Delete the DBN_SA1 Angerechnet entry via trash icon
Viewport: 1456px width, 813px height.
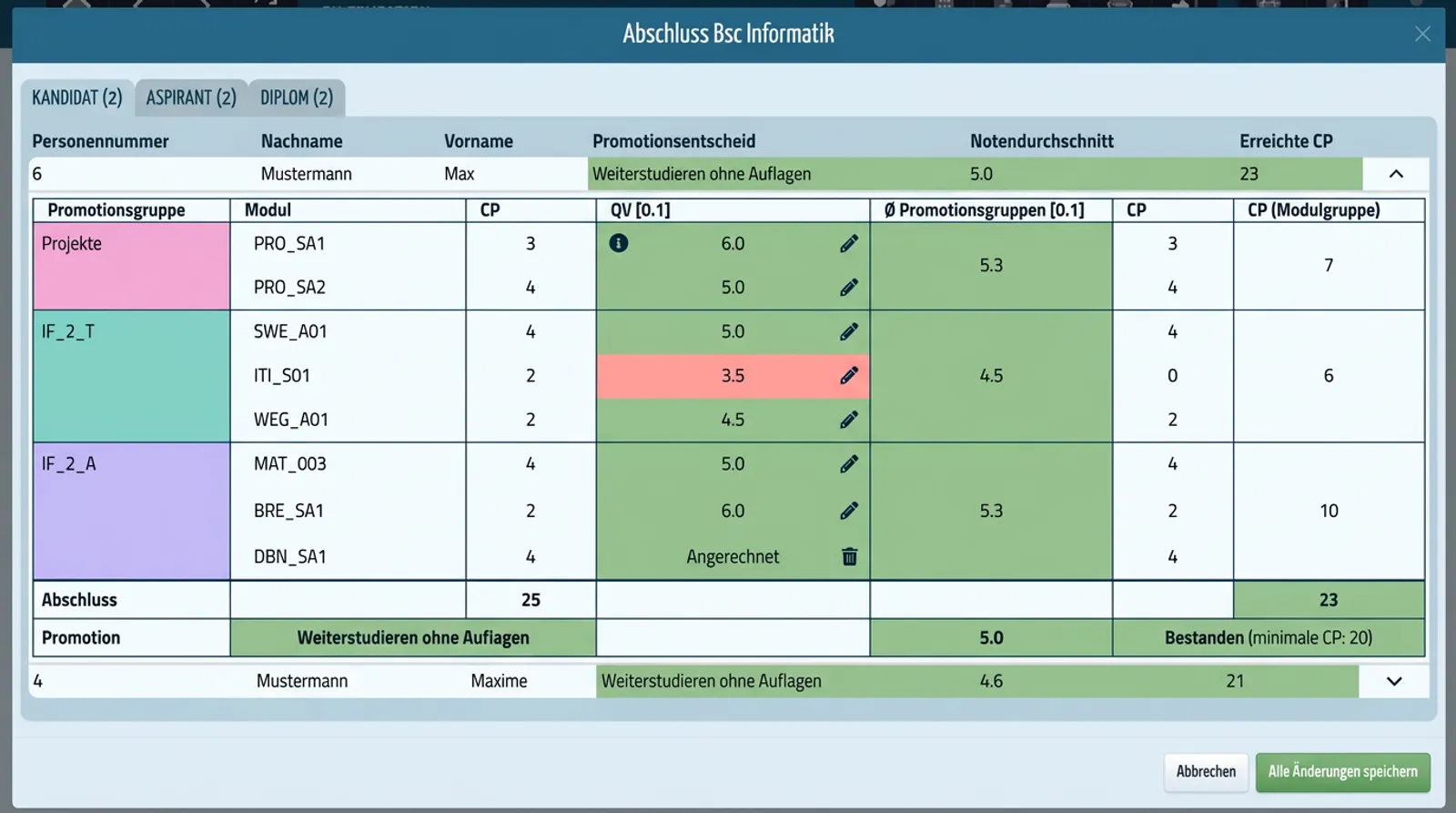pos(849,556)
